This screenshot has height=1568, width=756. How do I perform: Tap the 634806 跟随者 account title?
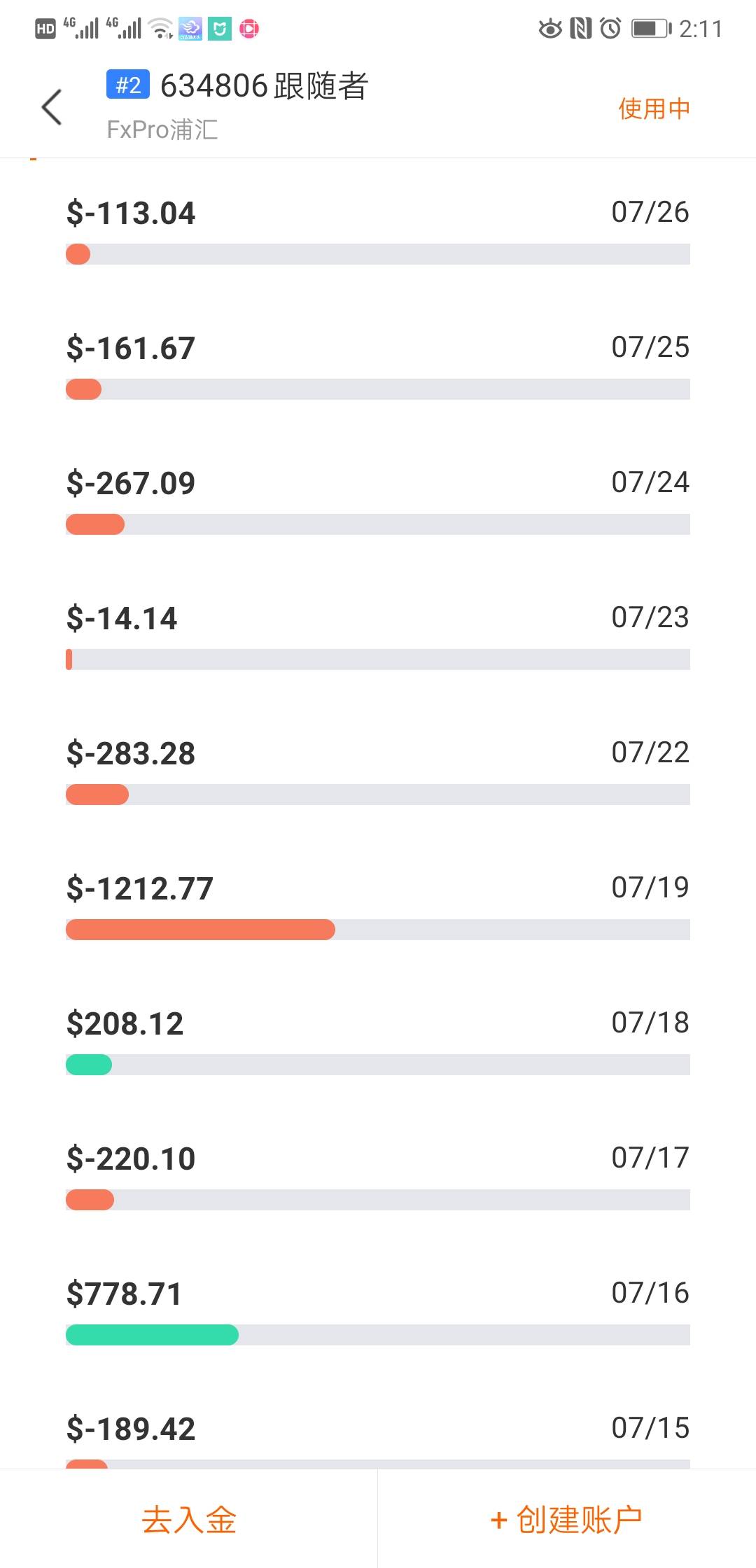[264, 86]
